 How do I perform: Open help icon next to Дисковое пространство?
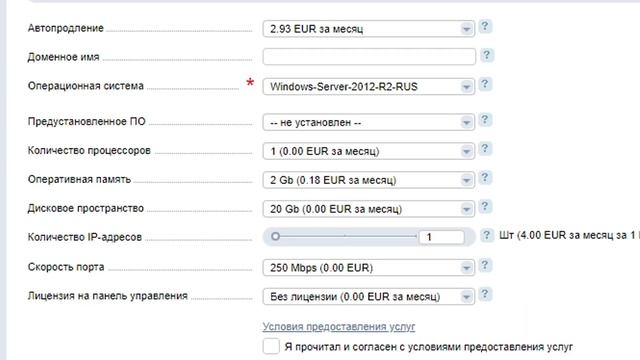(x=485, y=207)
